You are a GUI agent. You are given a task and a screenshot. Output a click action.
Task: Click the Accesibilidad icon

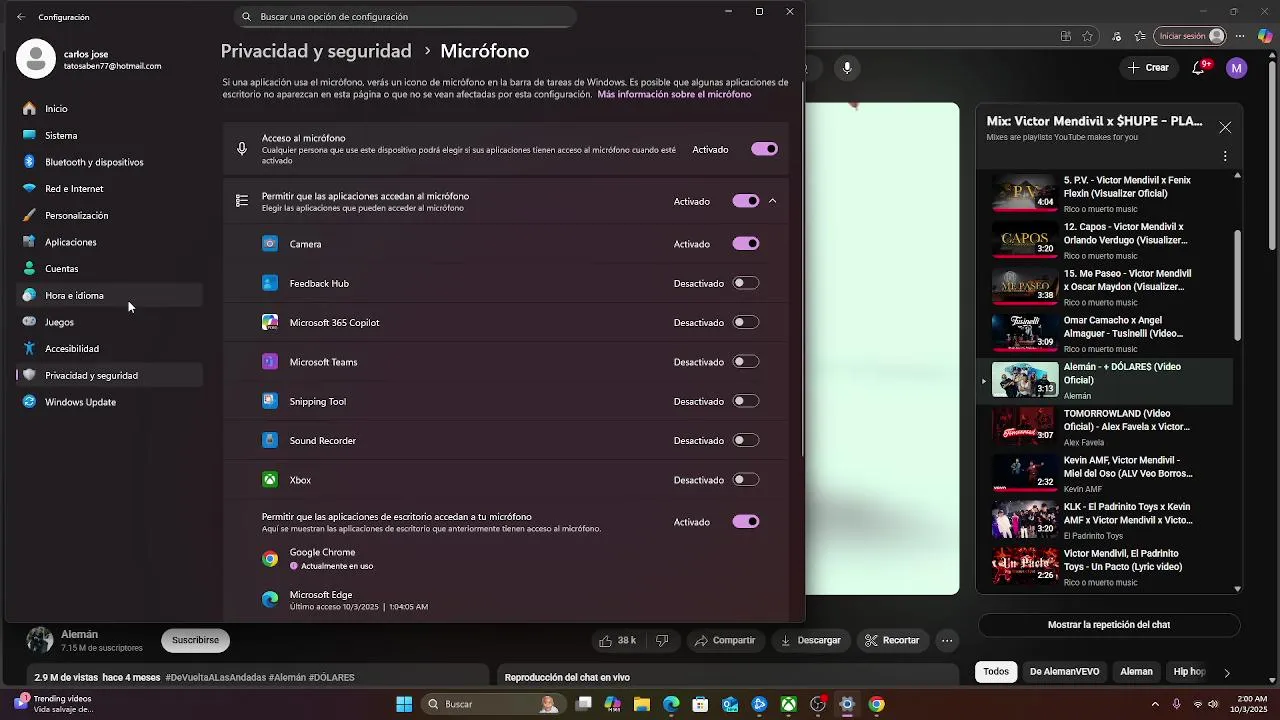click(x=29, y=348)
